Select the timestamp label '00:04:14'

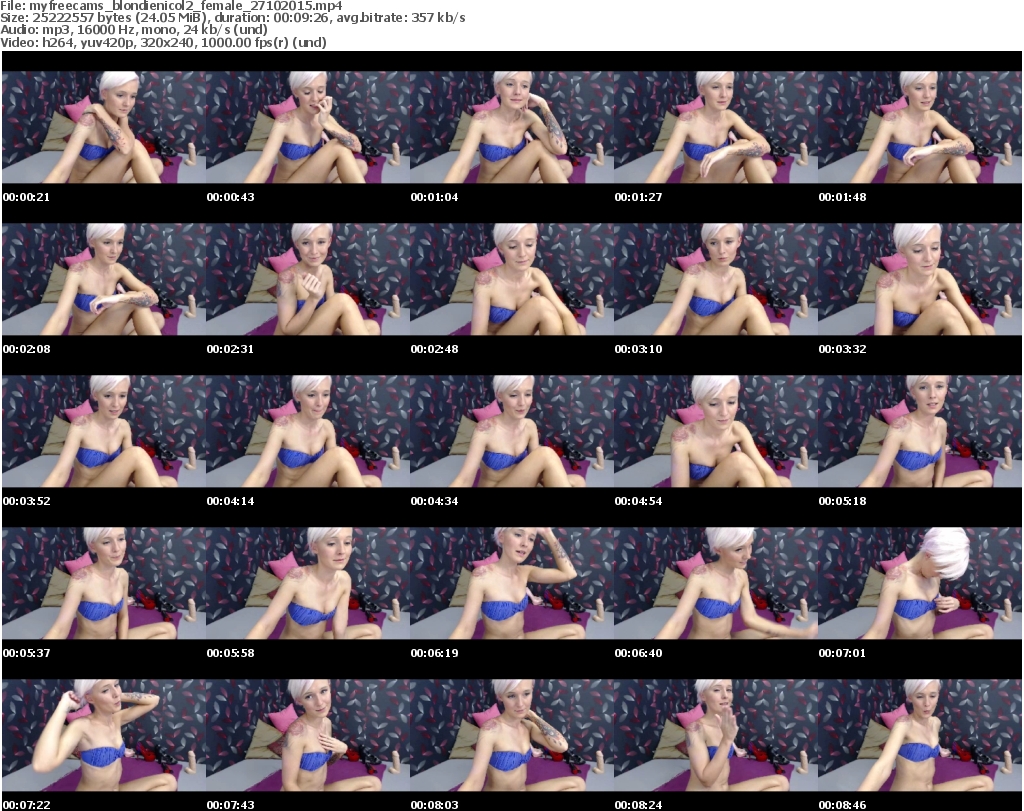click(231, 501)
